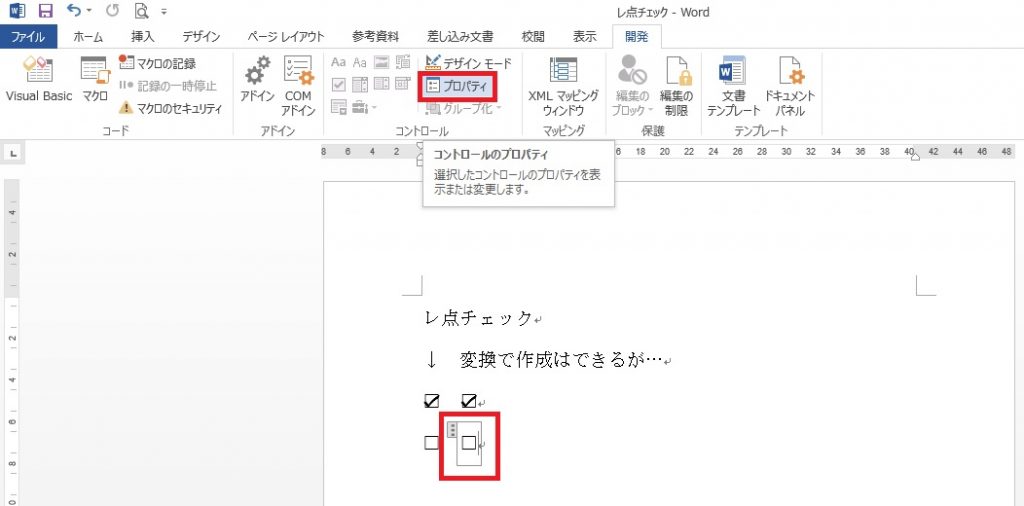Click the レ点チェック heading text in document

(479, 319)
